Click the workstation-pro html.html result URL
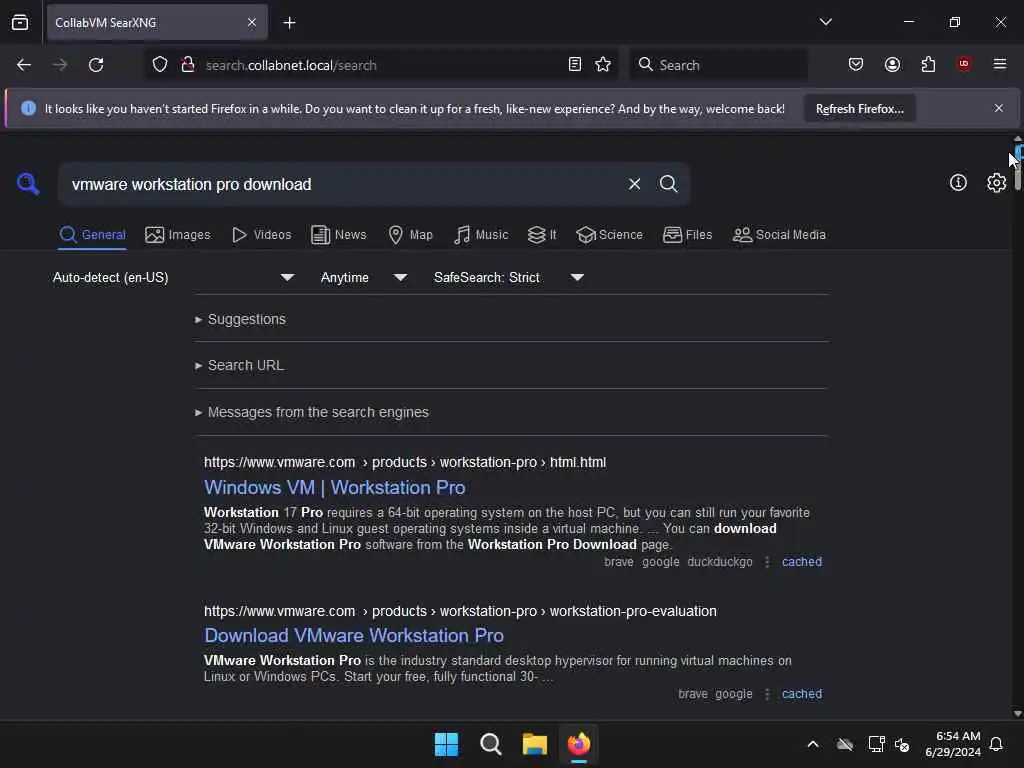1024x768 pixels. point(405,462)
